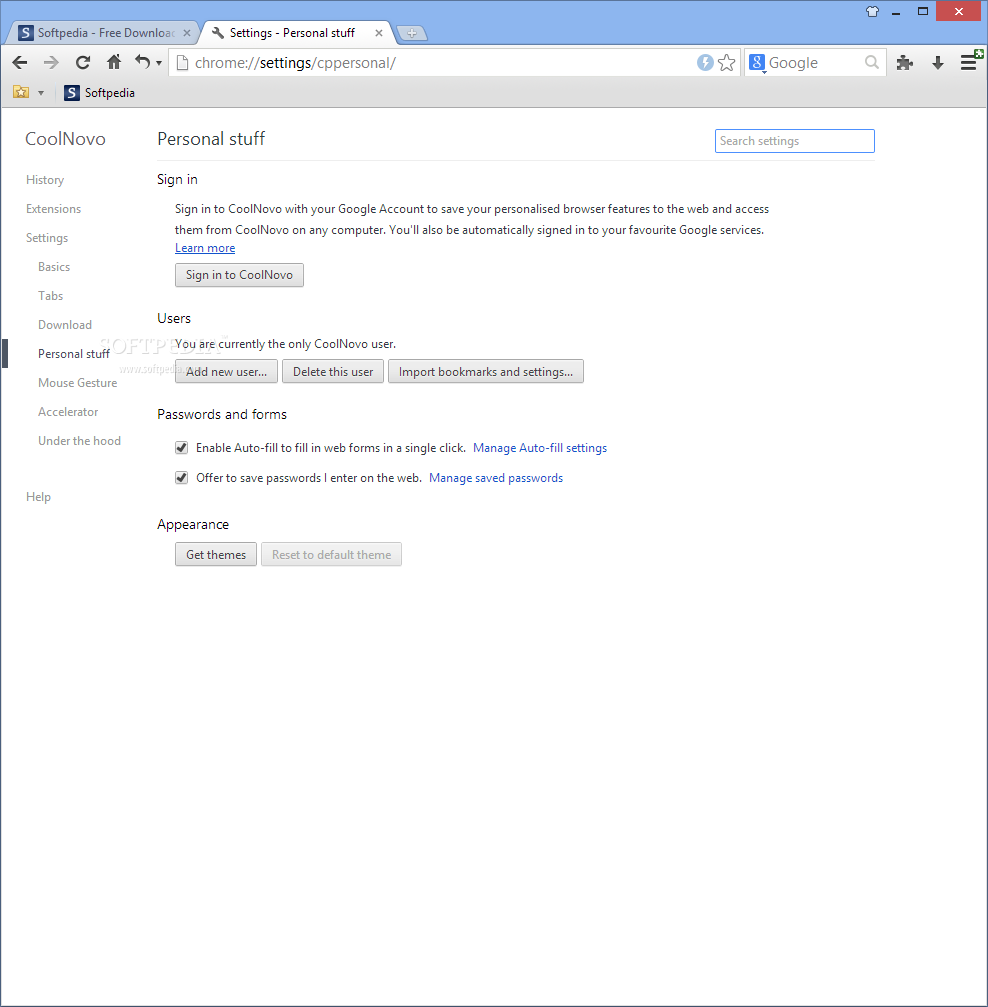Click the magnifier search icon

(x=872, y=62)
